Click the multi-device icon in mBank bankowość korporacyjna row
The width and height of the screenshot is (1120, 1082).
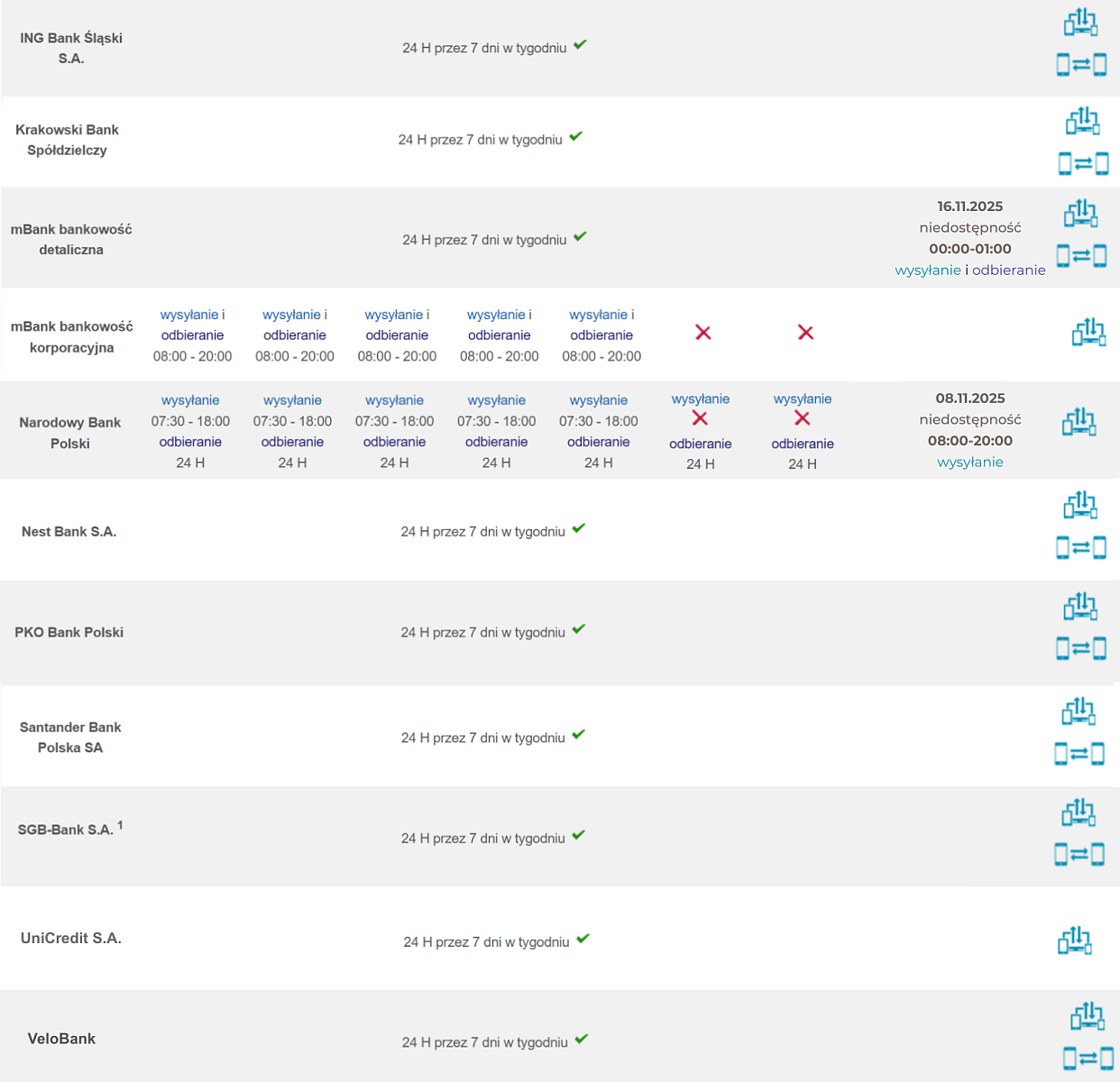point(1088,333)
